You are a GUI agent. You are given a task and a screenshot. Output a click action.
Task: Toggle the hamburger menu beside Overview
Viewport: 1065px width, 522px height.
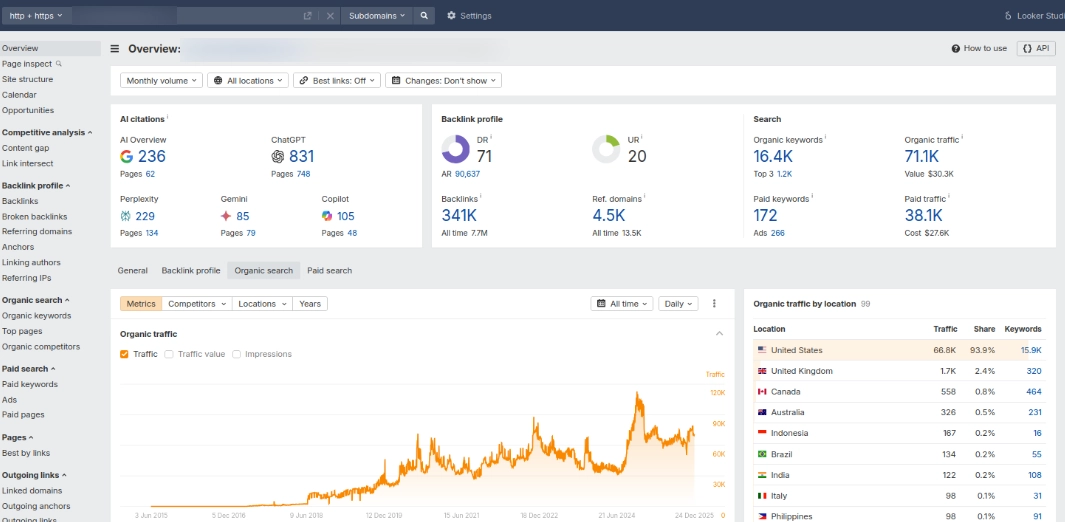click(x=115, y=48)
